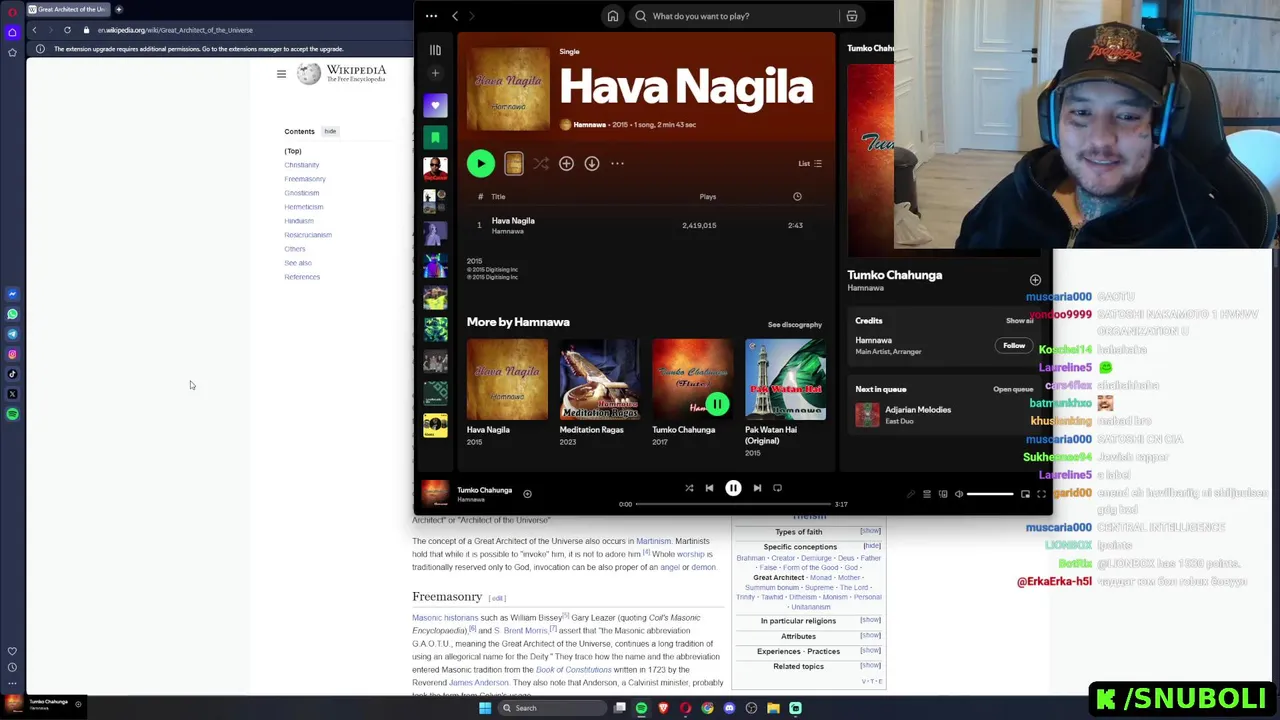Skip to next track
This screenshot has height=720, width=1280.
coord(757,488)
